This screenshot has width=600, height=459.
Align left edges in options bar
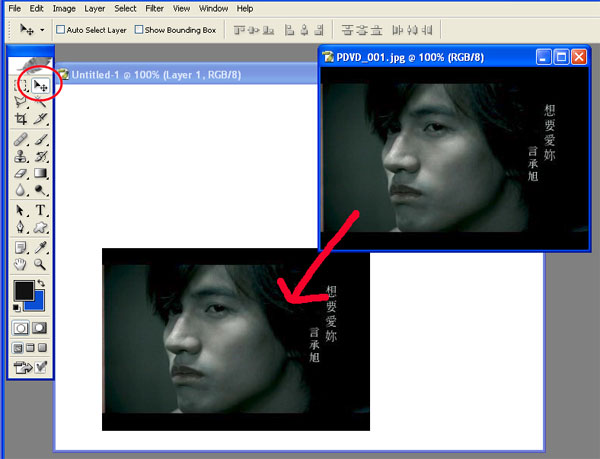tap(290, 30)
